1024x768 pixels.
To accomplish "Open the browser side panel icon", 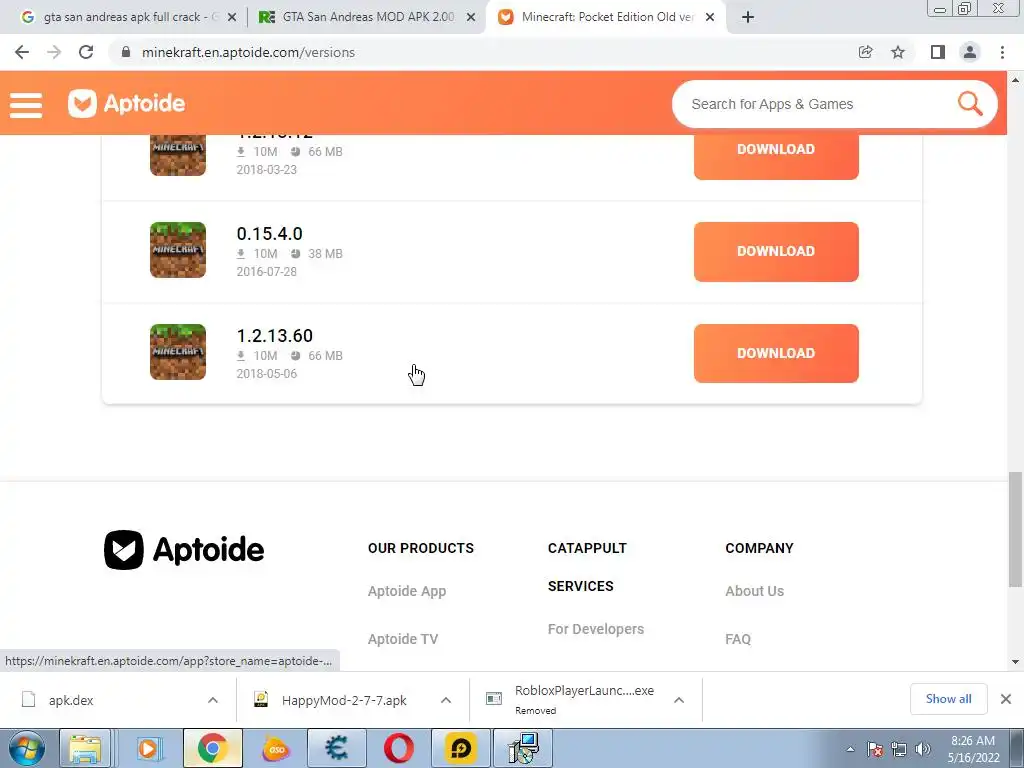I will click(938, 52).
